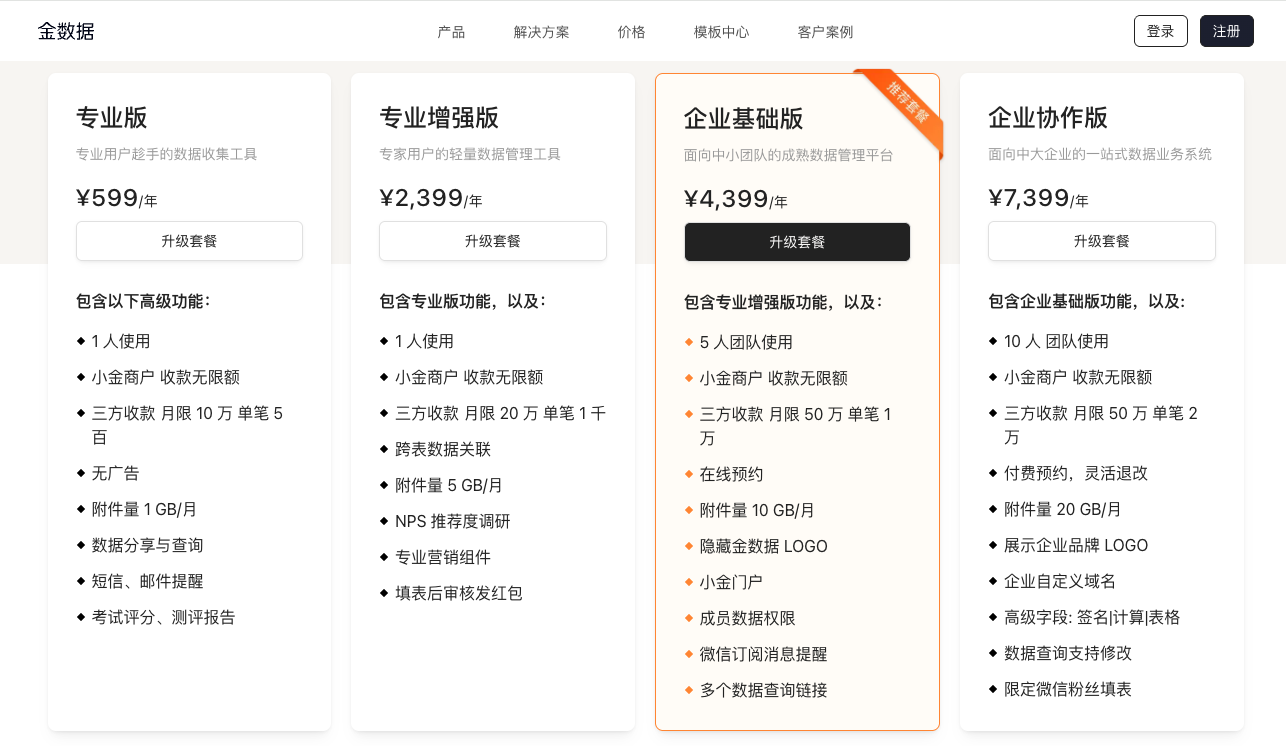Screen dimensions: 1286x755
Task: Click the 专业版 plan title
Action: point(112,118)
